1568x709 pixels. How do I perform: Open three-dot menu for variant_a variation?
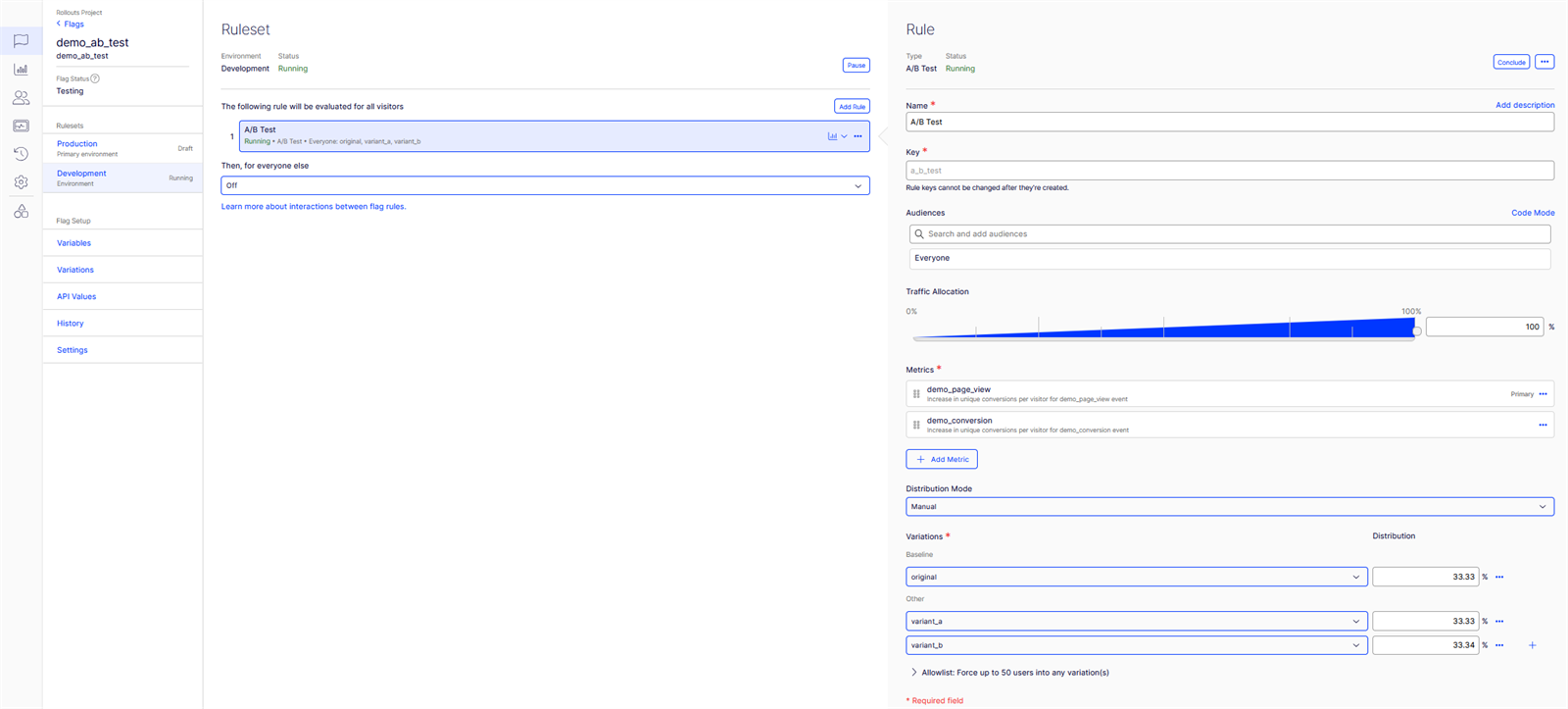click(x=1499, y=622)
